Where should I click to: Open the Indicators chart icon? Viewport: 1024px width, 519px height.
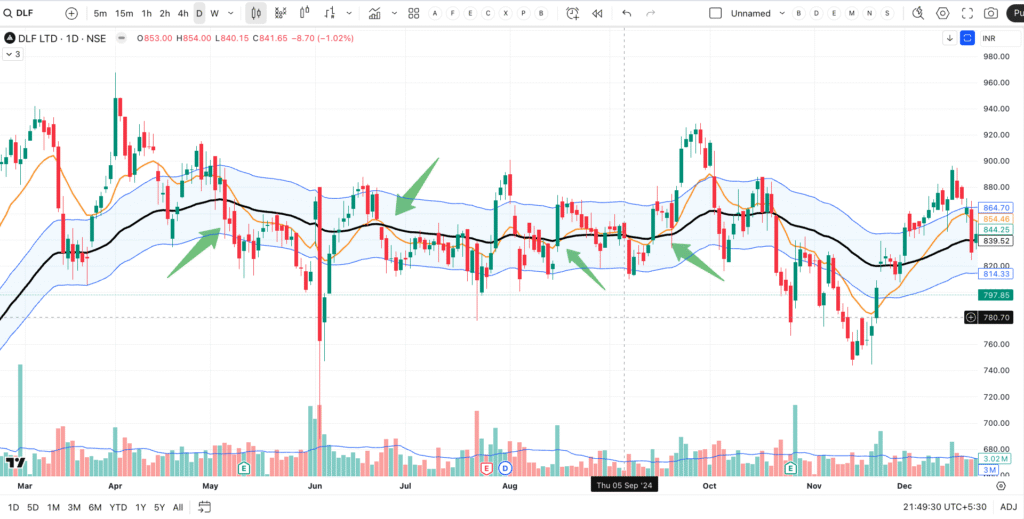click(x=375, y=13)
